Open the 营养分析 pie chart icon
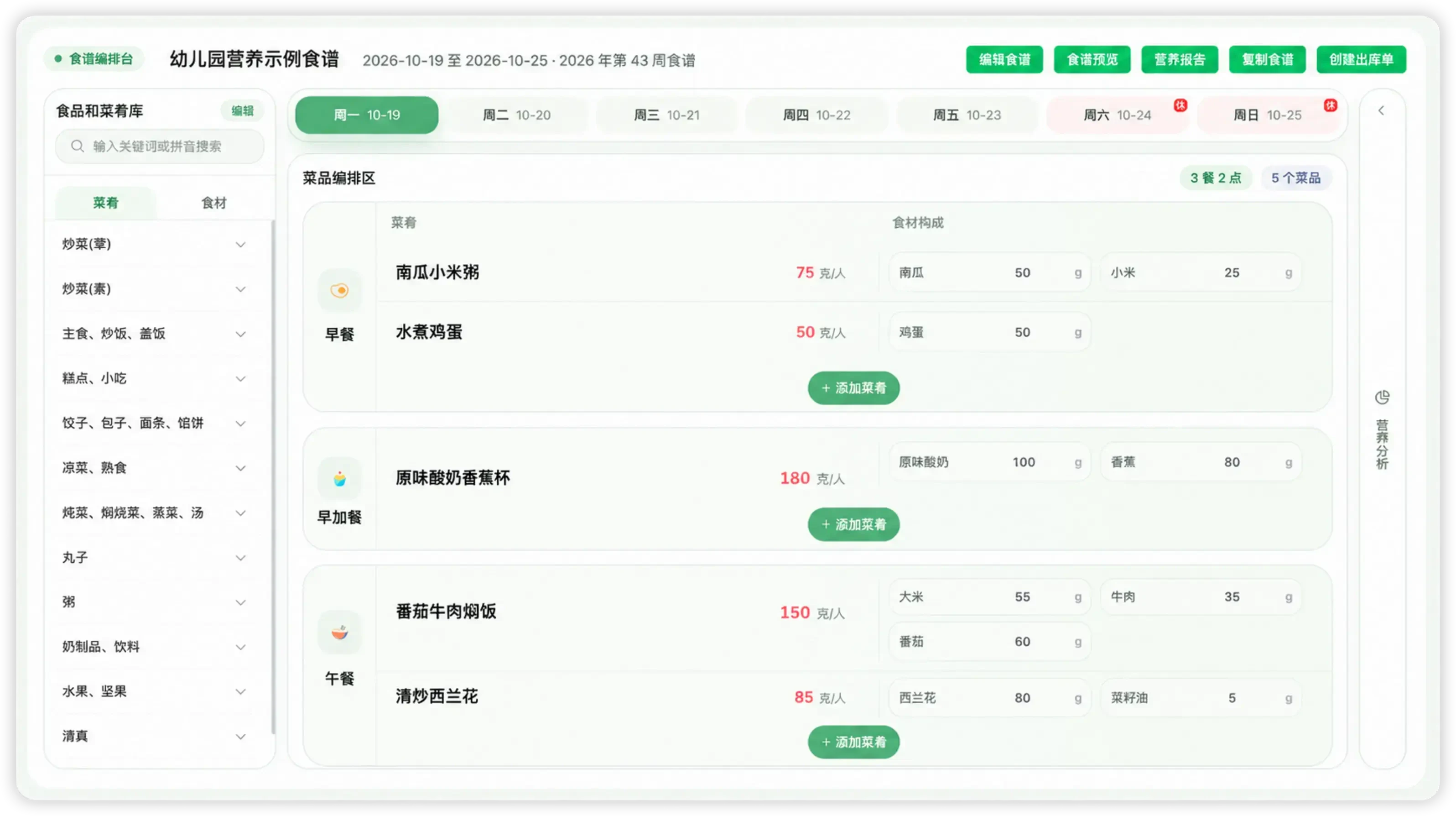1456x816 pixels. point(1382,398)
